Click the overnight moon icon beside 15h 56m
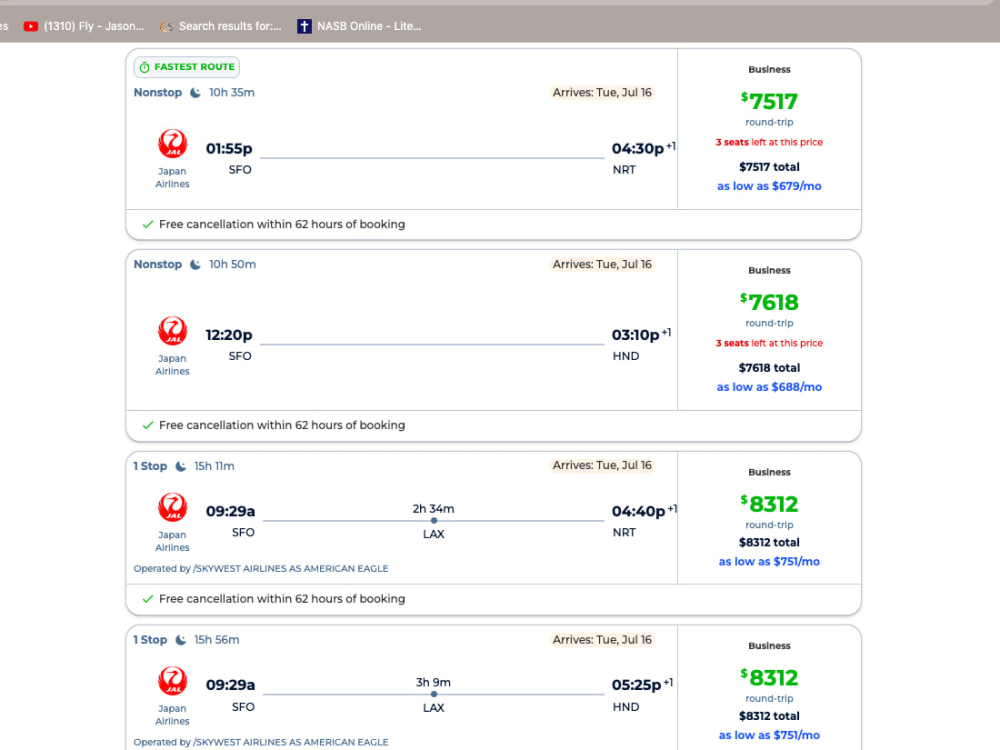The width and height of the screenshot is (1000, 750). [181, 640]
